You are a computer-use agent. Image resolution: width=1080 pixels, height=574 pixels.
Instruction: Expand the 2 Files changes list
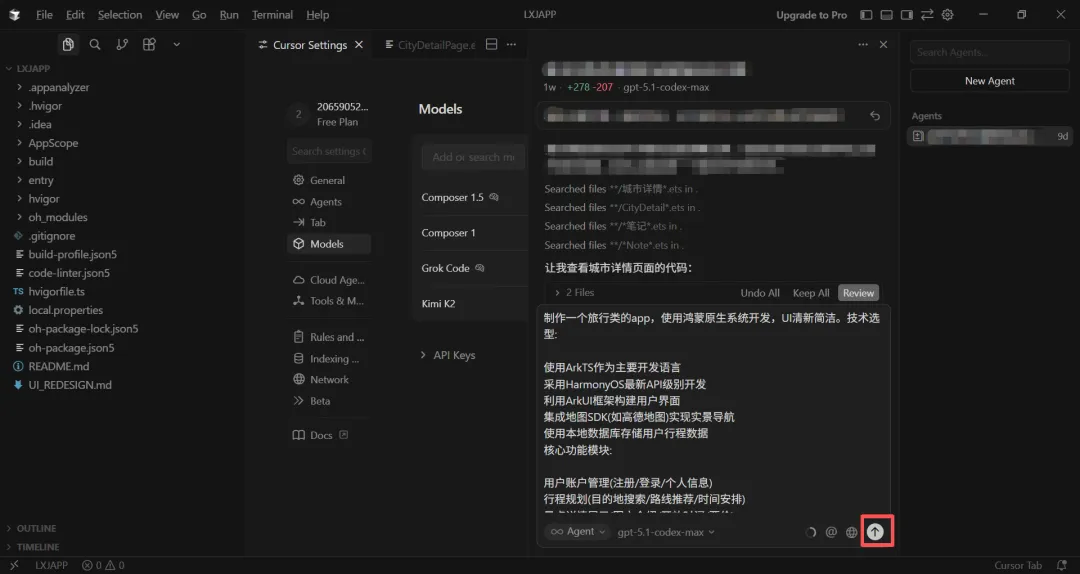pos(574,292)
